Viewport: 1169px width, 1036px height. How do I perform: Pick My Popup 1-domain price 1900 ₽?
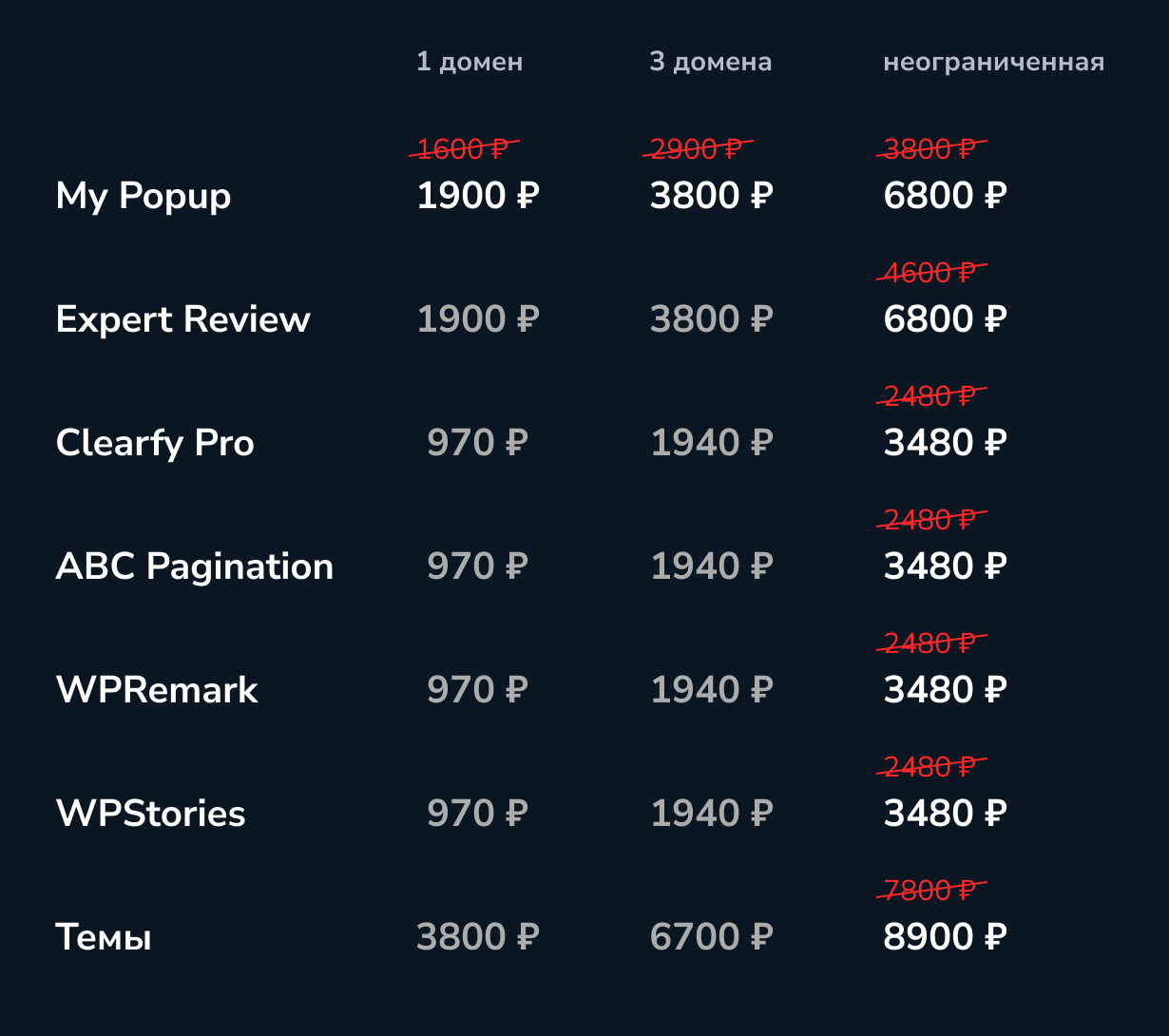(478, 196)
